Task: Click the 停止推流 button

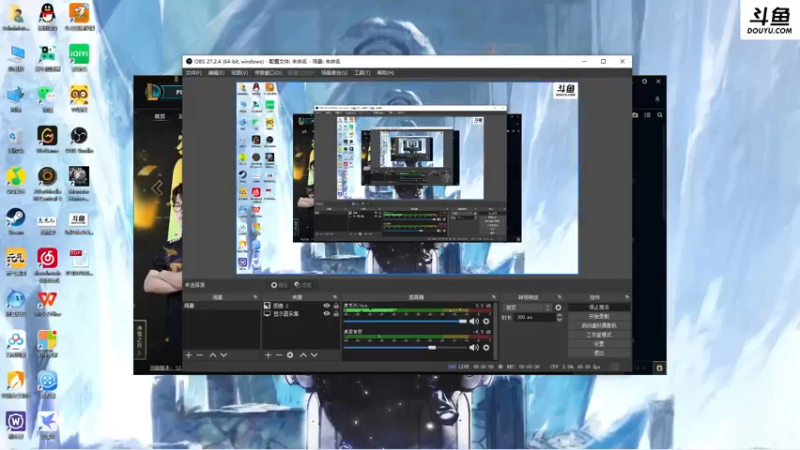Action: coord(599,308)
